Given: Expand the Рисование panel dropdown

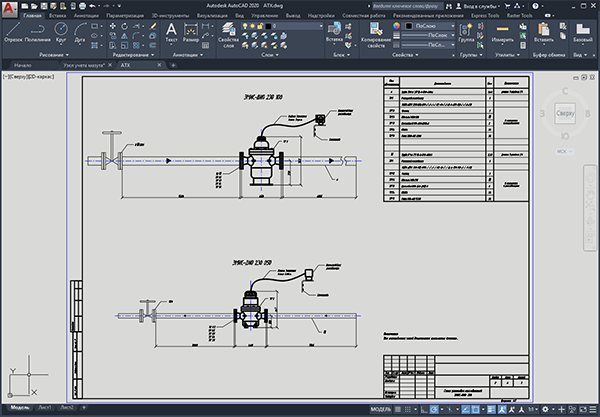Looking at the screenshot, I should coord(54,55).
